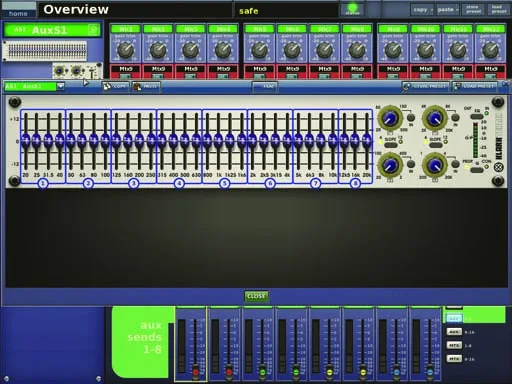Switch to the mtx 9-16 bank

[x=454, y=359]
